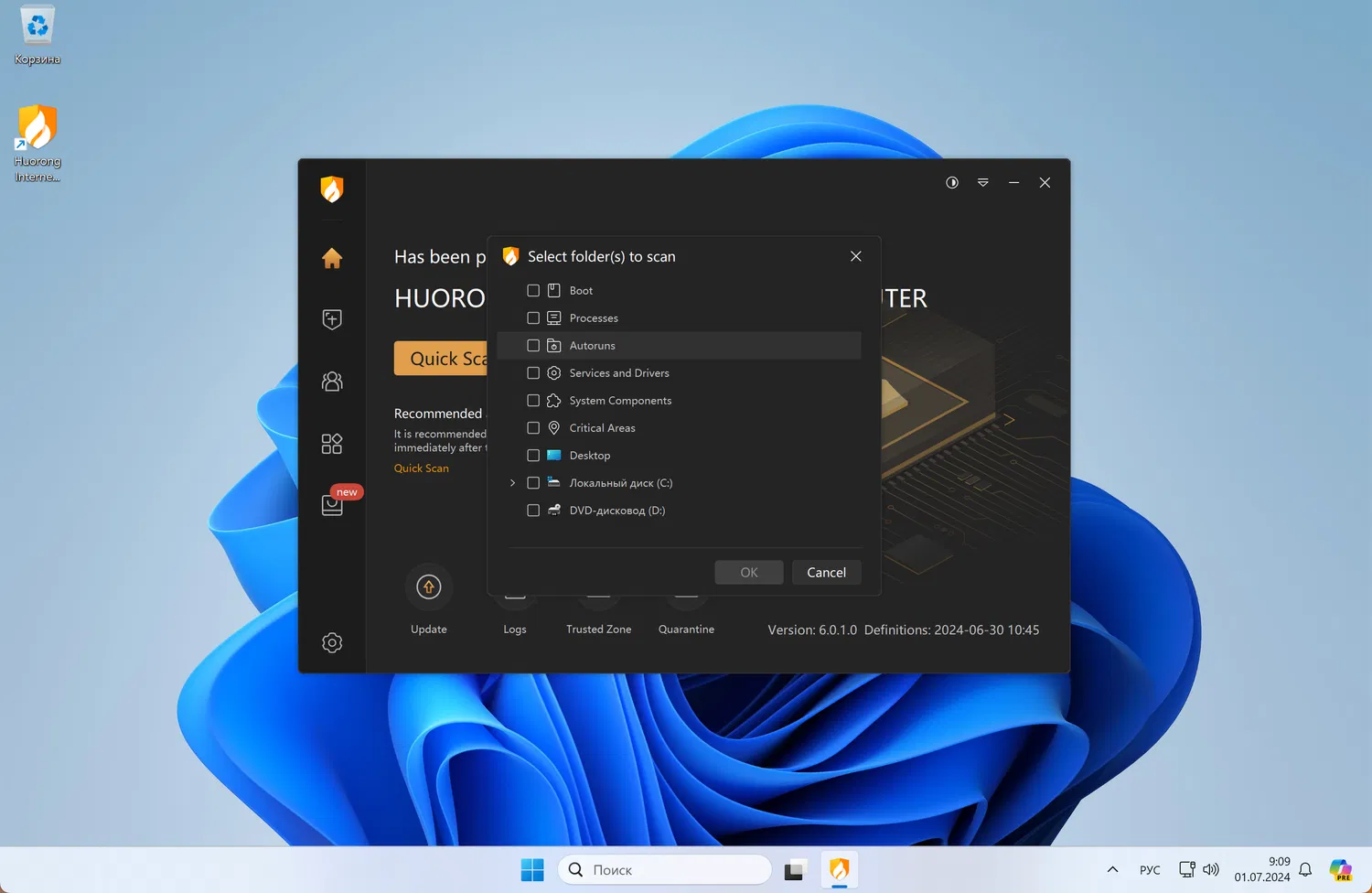Click Cancel in the scan dialog
Screen dimensions: 1372x893
(x=827, y=573)
